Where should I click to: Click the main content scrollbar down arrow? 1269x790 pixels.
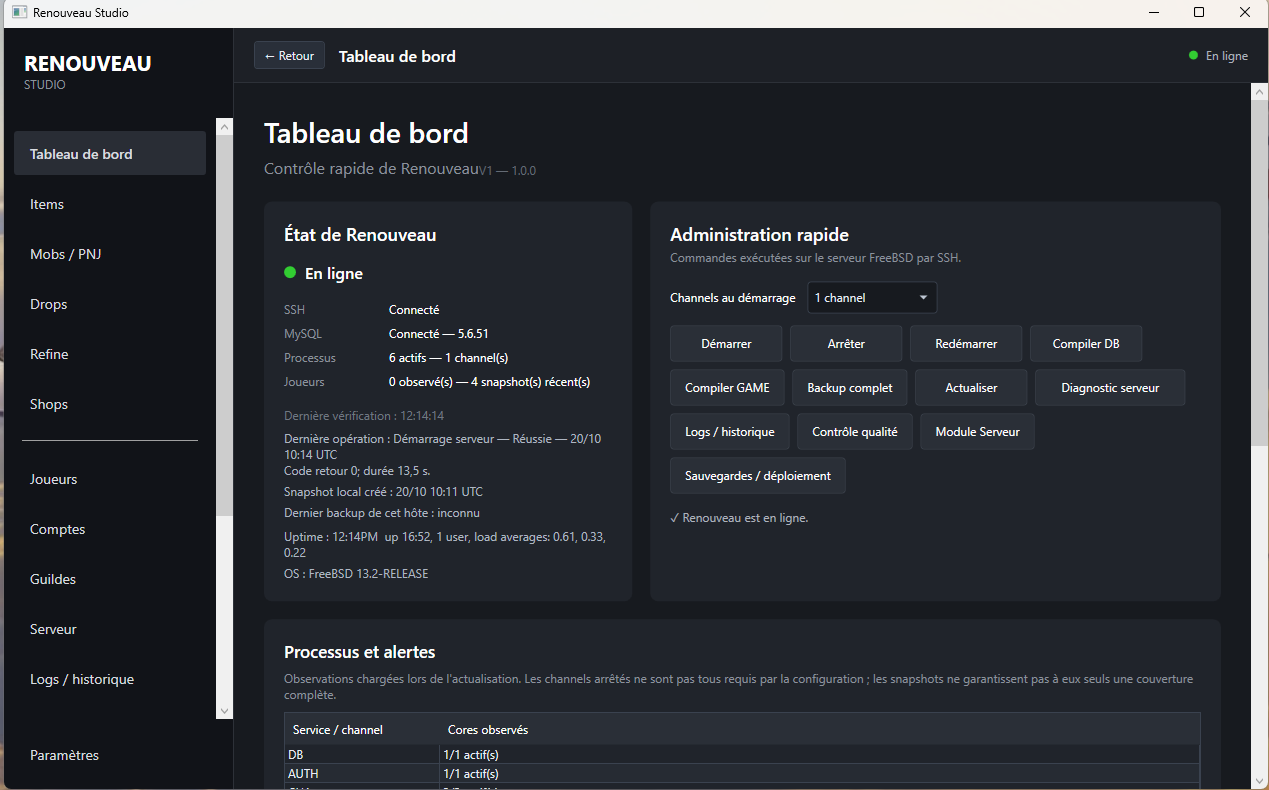pos(1260,781)
